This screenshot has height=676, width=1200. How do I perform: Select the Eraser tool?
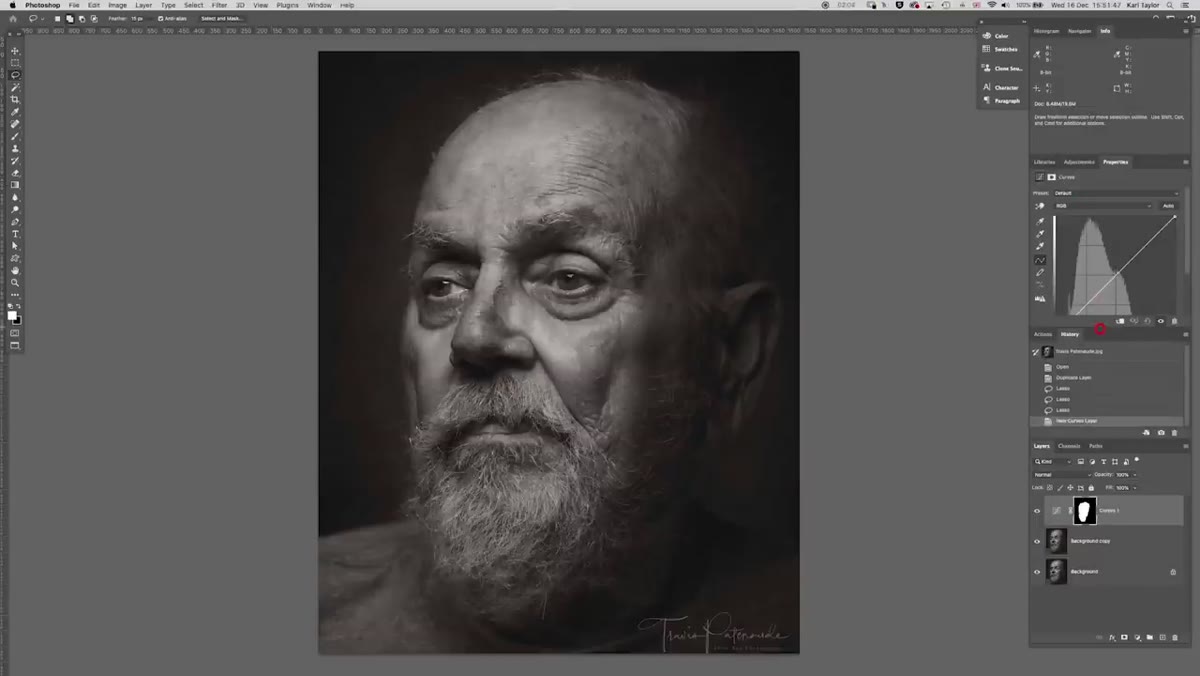tap(15, 173)
